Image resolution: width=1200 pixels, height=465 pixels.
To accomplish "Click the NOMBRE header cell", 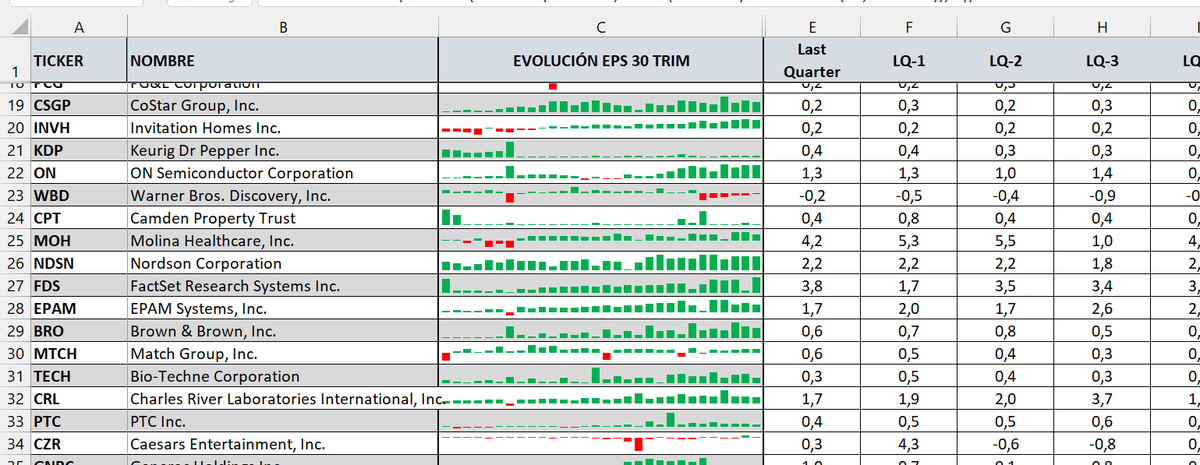I will point(283,61).
